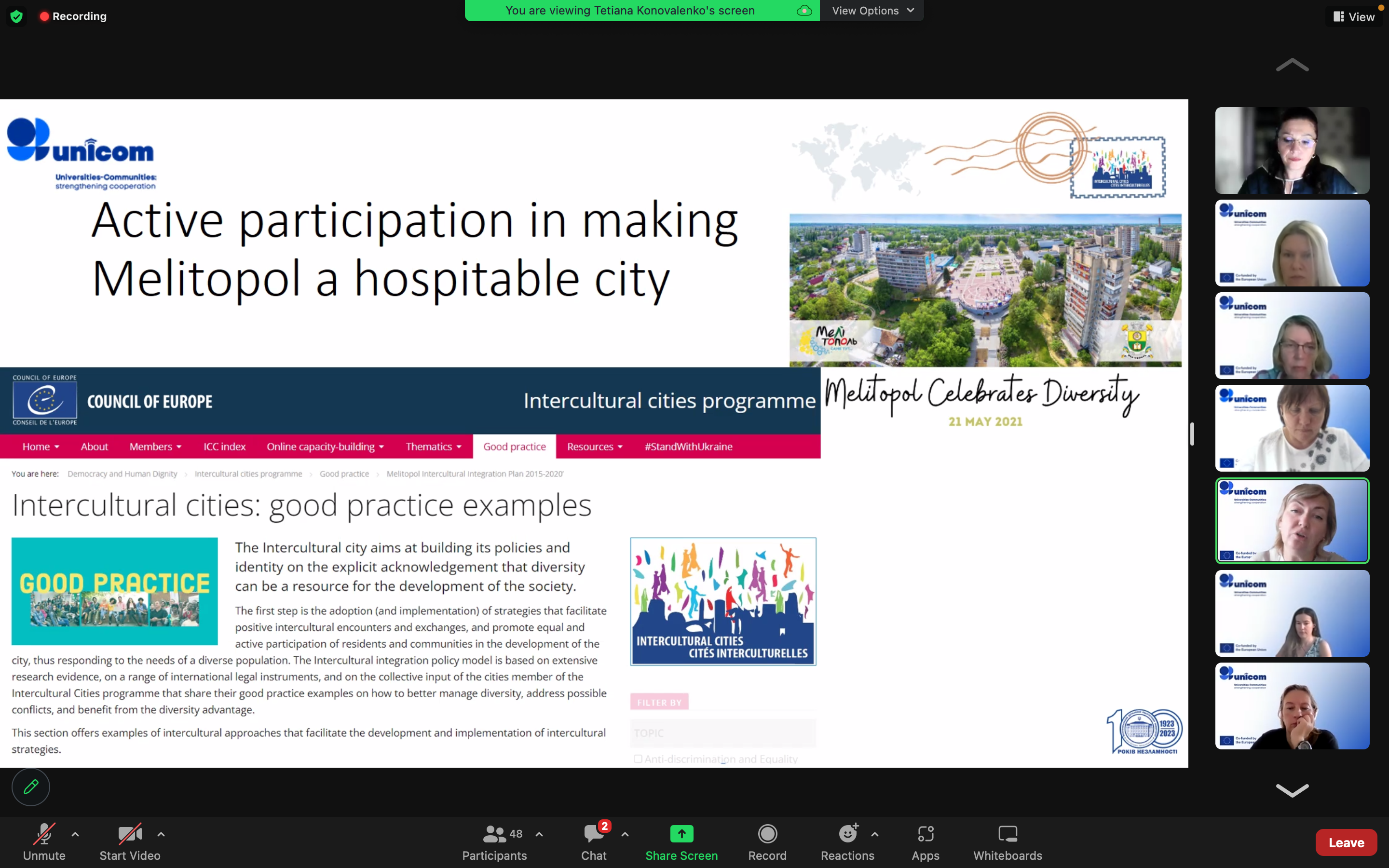Select the top presenter video thumbnail
This screenshot has width=1389, height=868.
(x=1292, y=150)
